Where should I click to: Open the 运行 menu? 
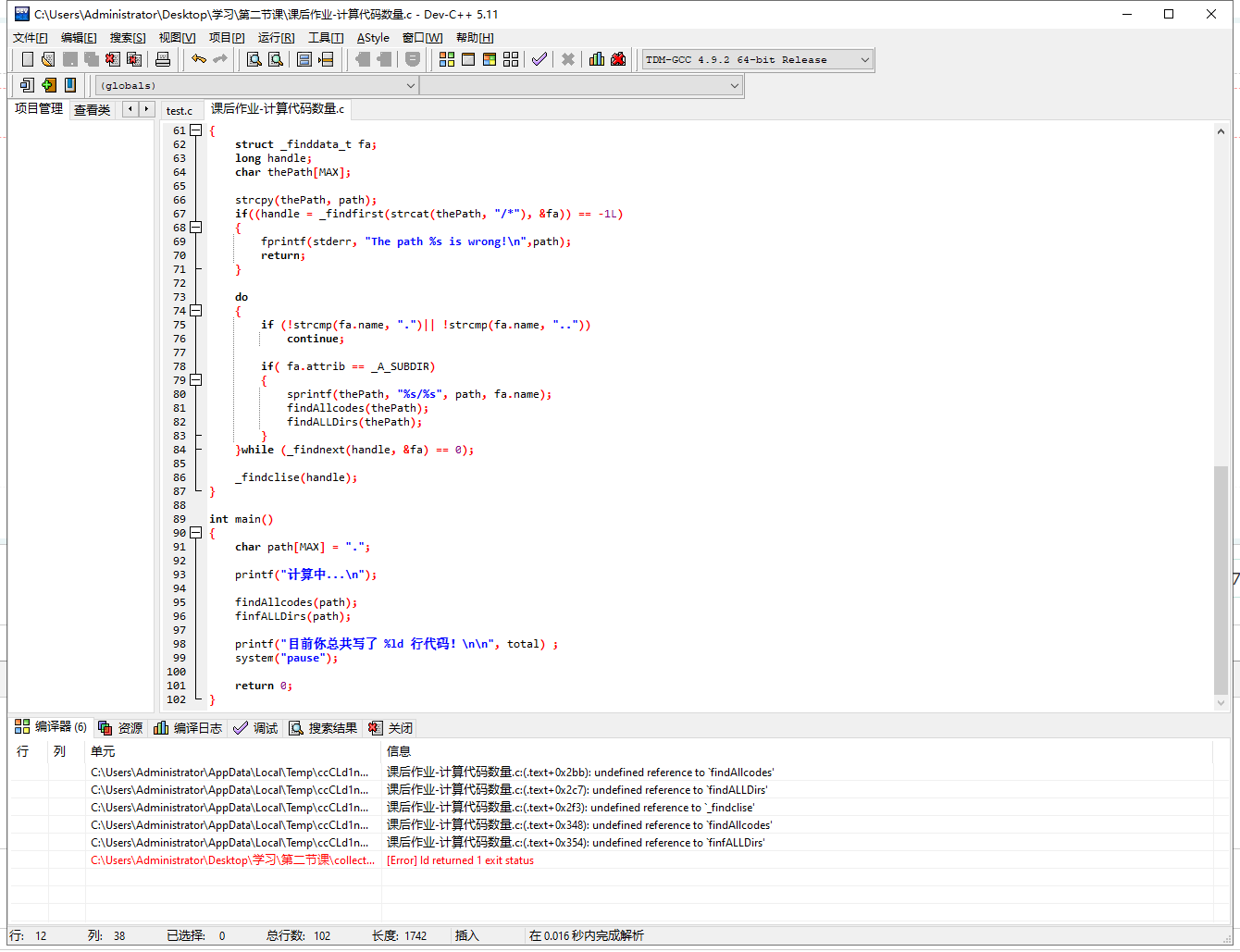(x=276, y=38)
